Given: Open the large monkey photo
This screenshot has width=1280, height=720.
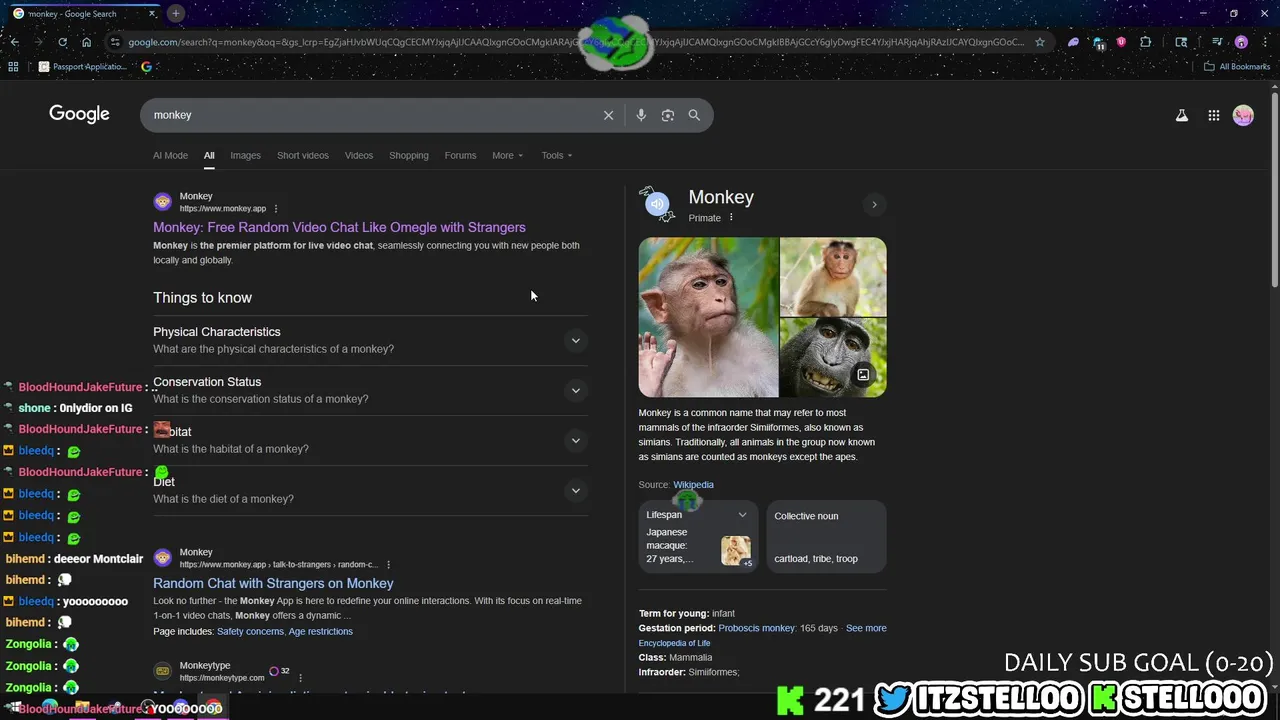Looking at the screenshot, I should tap(708, 317).
